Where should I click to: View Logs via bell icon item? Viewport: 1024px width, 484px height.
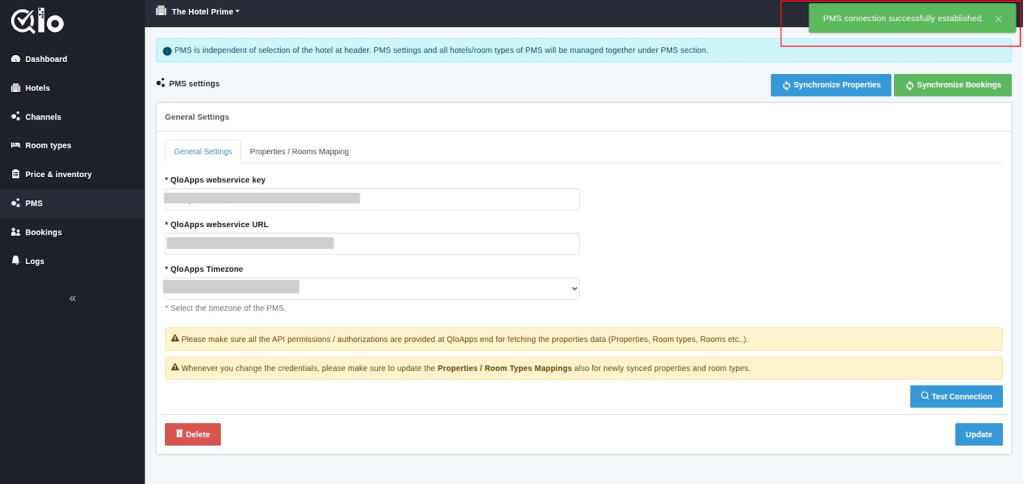coord(34,261)
